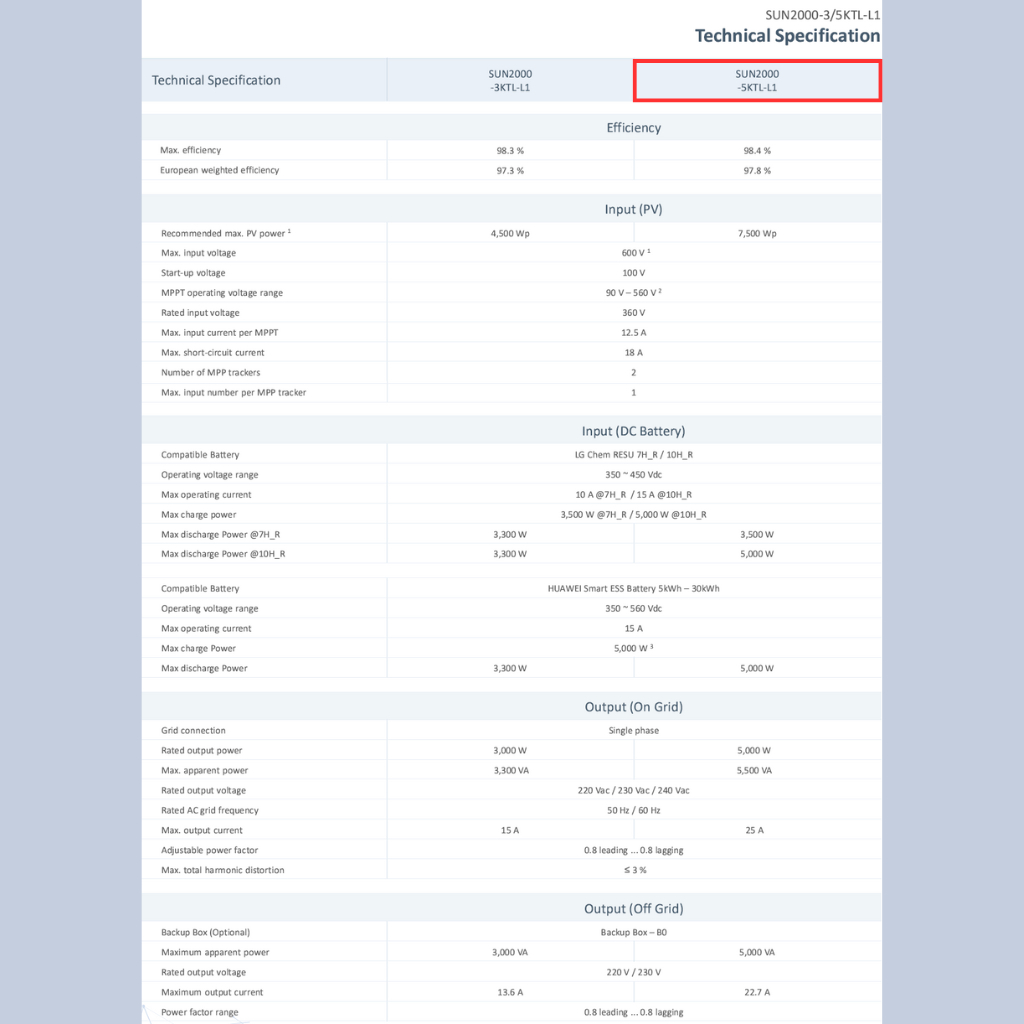Click the "Max discharge Power @7H_R" label
The image size is (1024, 1024).
[x=220, y=534]
